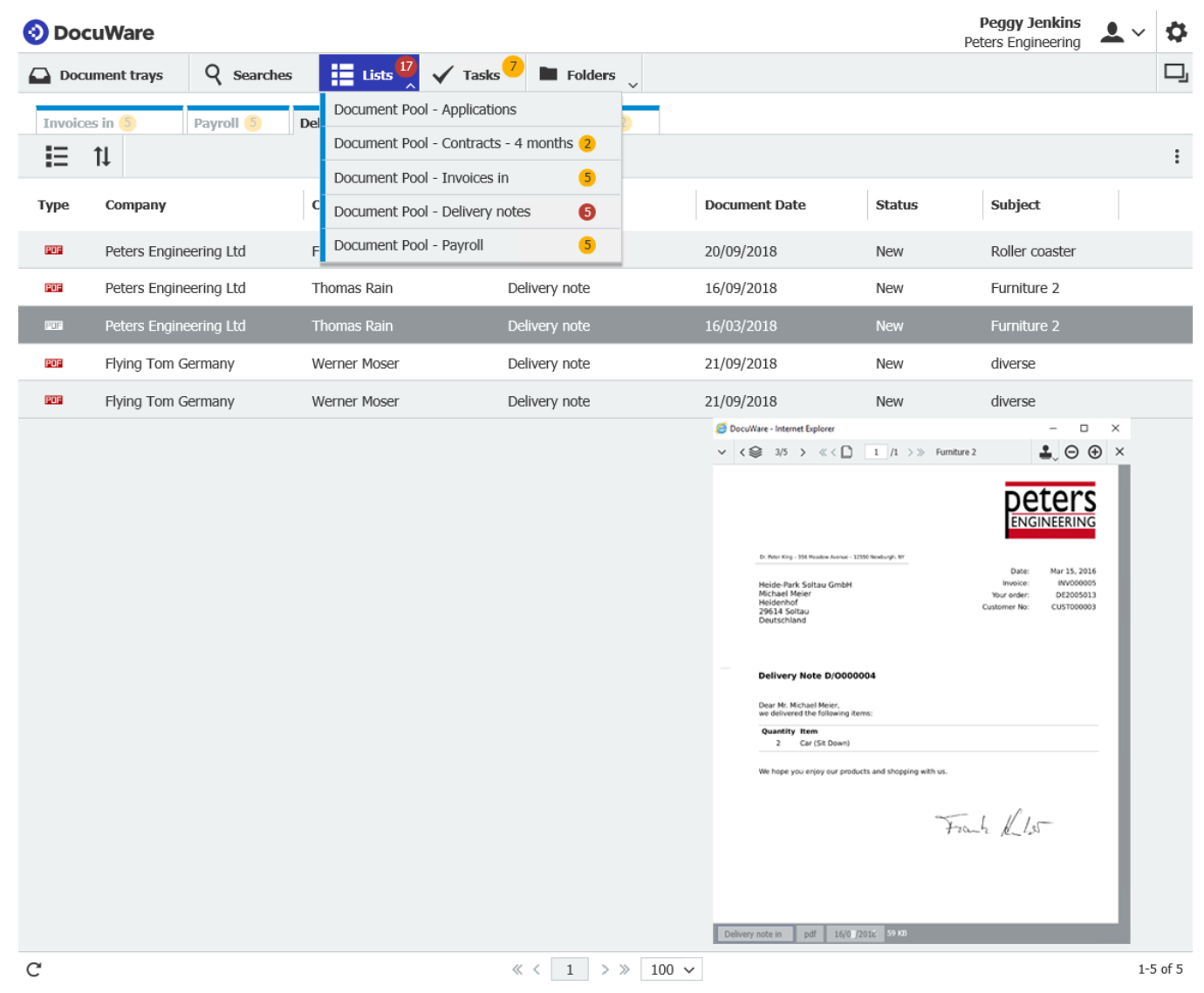Click the results page number field

pos(570,969)
